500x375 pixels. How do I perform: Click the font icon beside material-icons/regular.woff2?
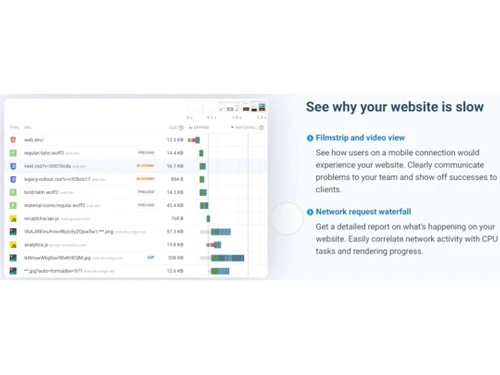tap(13, 205)
